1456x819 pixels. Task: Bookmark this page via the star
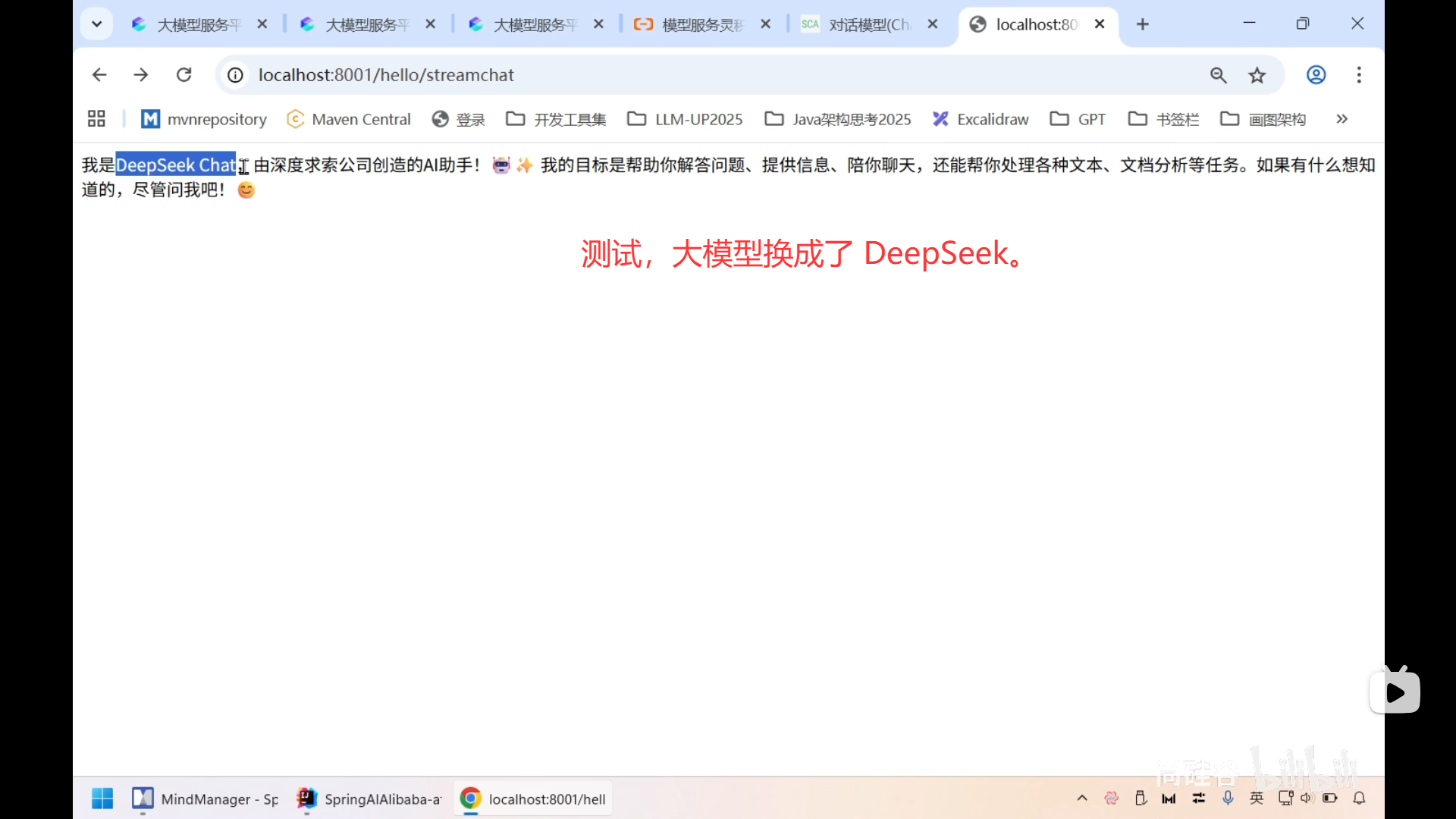coord(1257,75)
